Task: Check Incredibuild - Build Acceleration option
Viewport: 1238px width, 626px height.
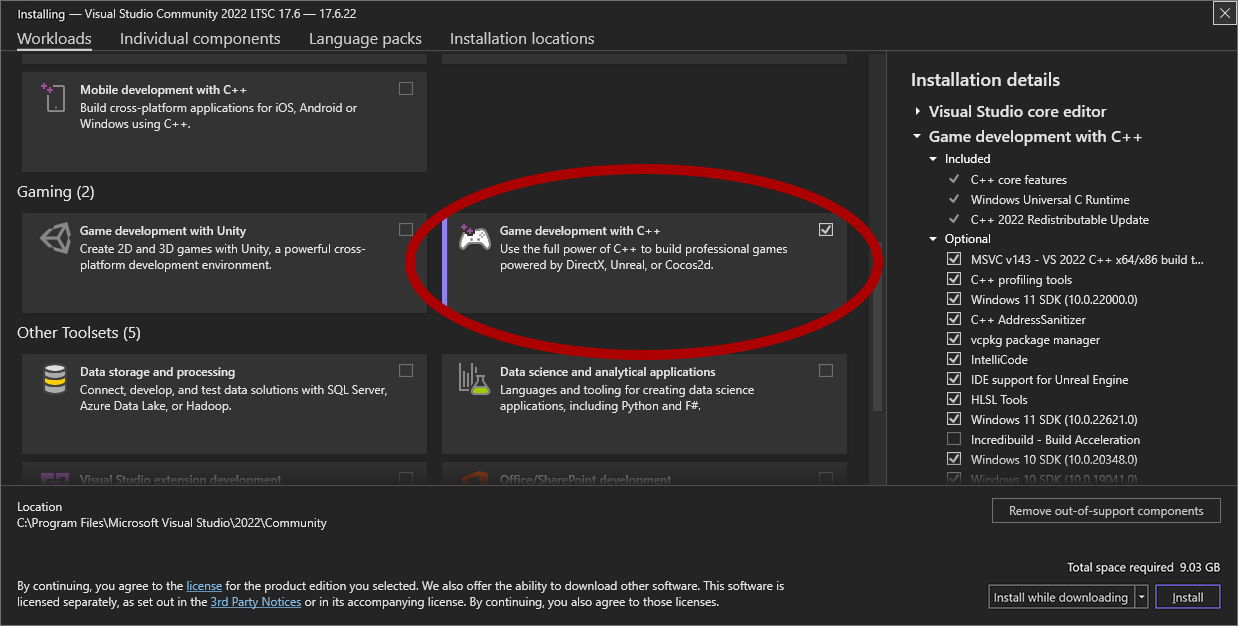Action: [x=954, y=439]
